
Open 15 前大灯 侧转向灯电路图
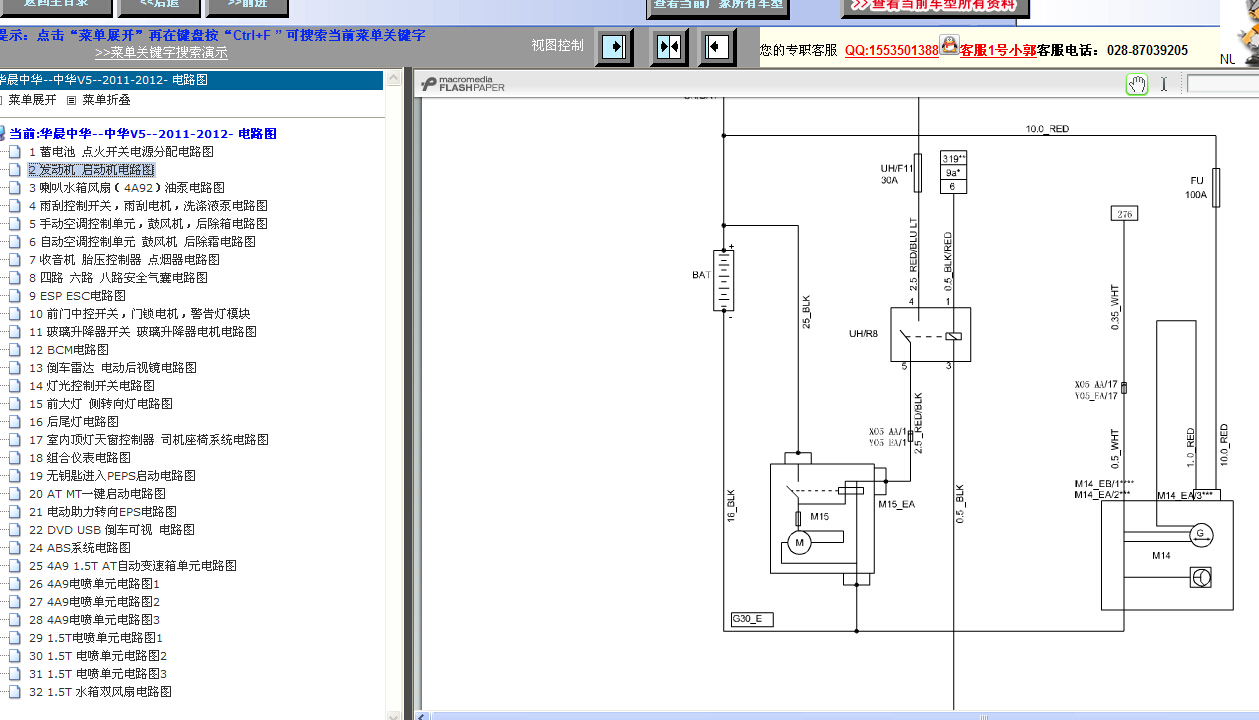point(100,404)
